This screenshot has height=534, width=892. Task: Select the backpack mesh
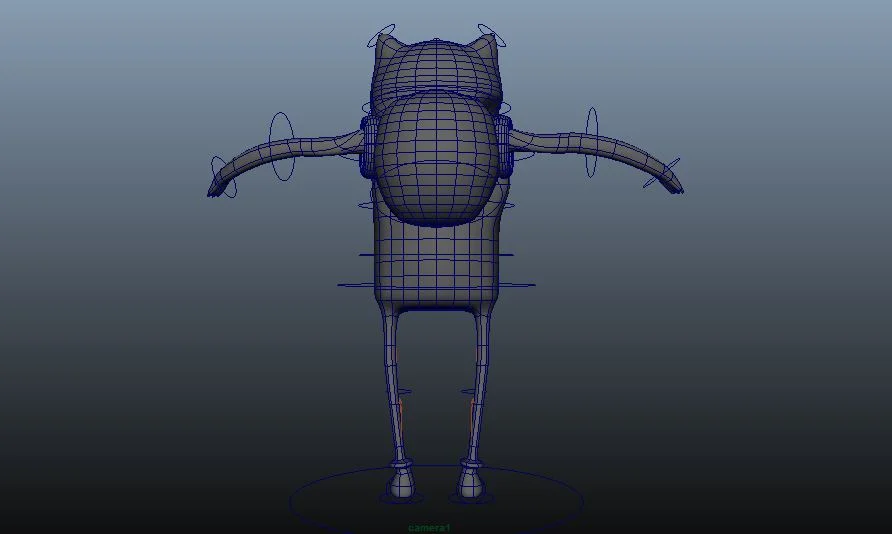pyautogui.click(x=436, y=159)
